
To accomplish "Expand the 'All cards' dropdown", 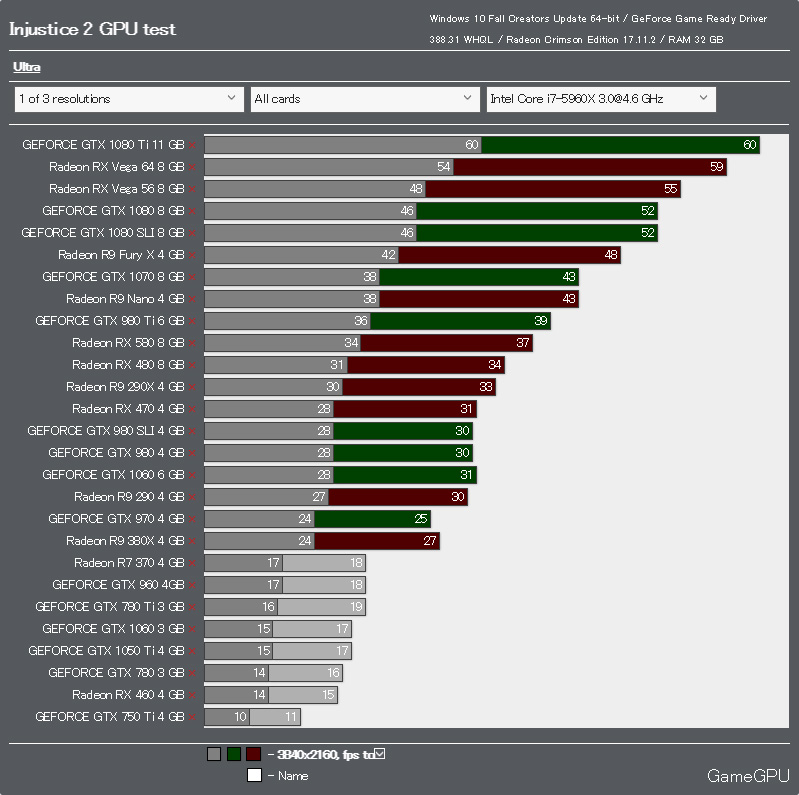I will 365,99.
